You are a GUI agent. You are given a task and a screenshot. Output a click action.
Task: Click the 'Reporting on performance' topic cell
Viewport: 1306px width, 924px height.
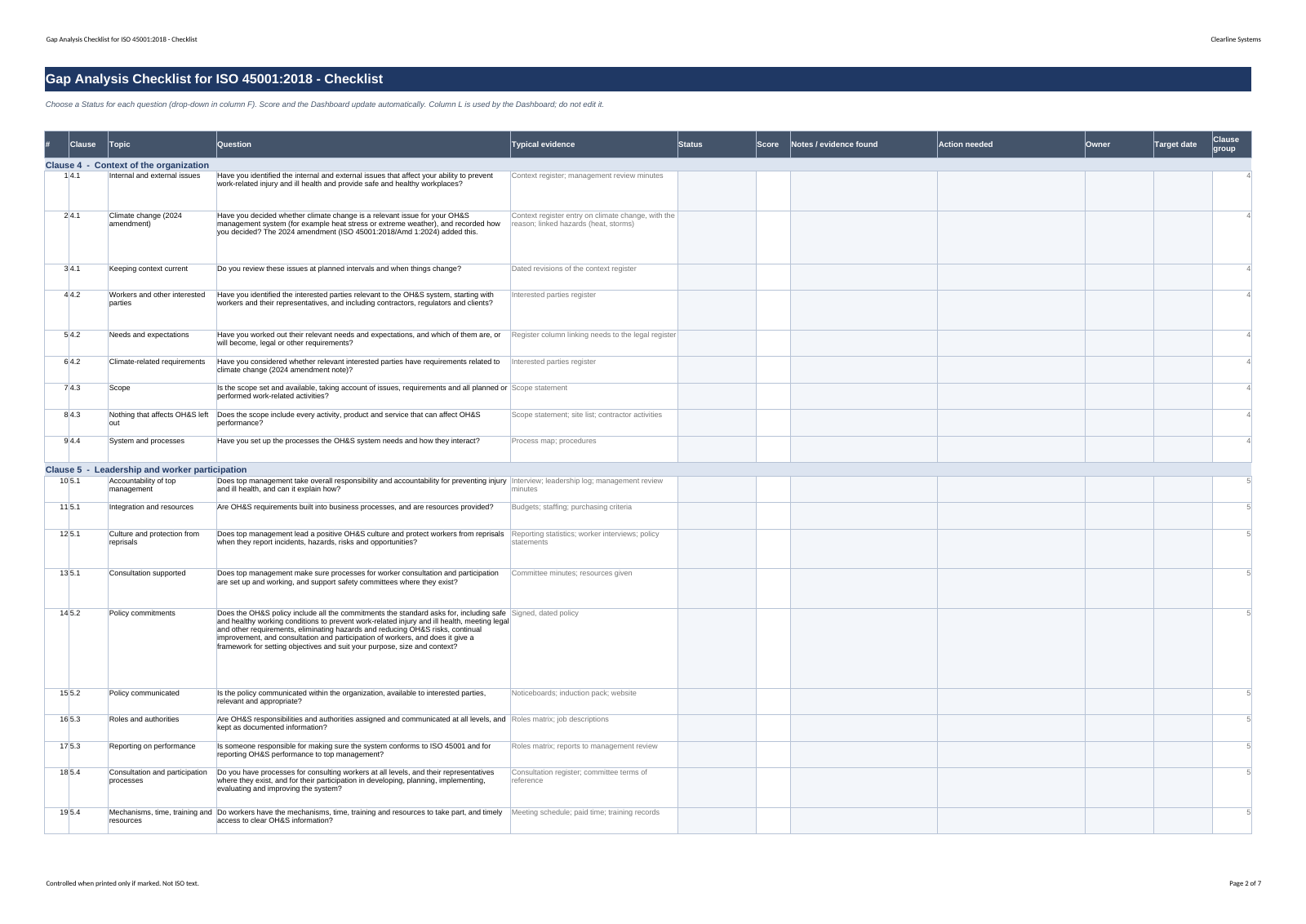pos(162,754)
